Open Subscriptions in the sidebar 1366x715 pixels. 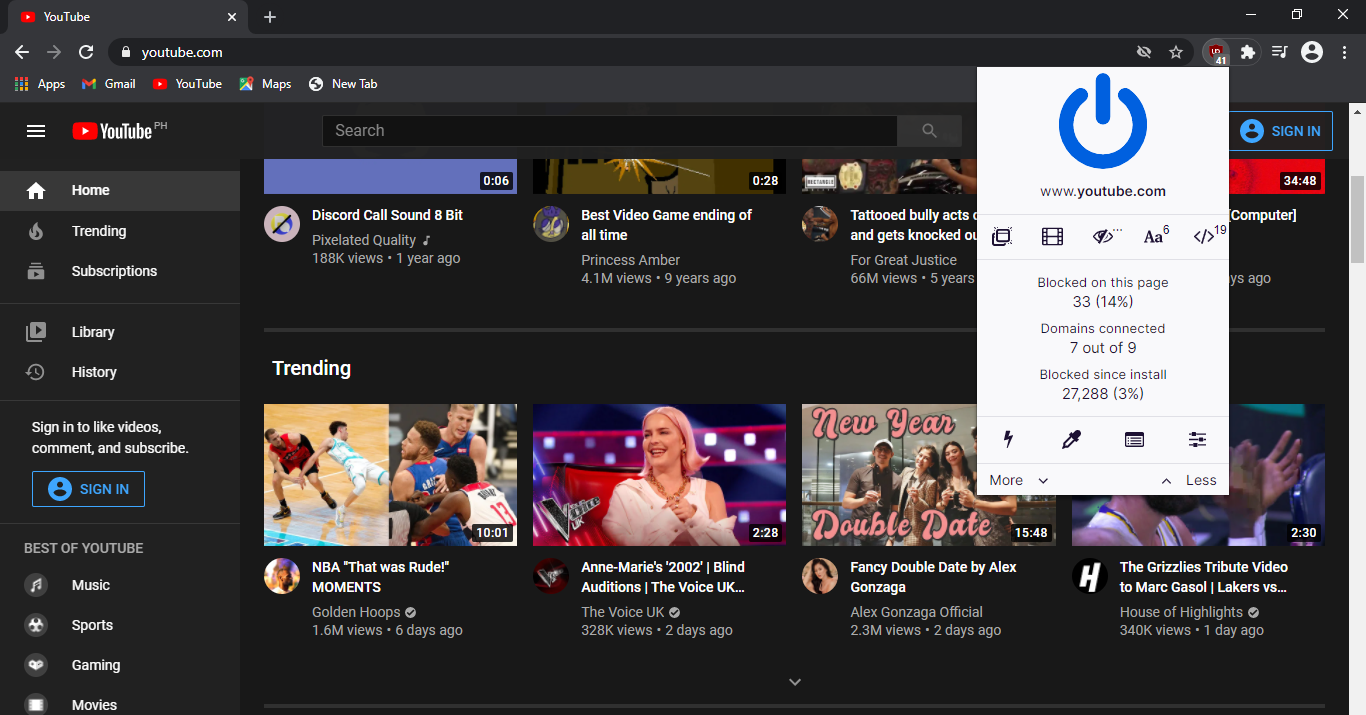pyautogui.click(x=114, y=271)
